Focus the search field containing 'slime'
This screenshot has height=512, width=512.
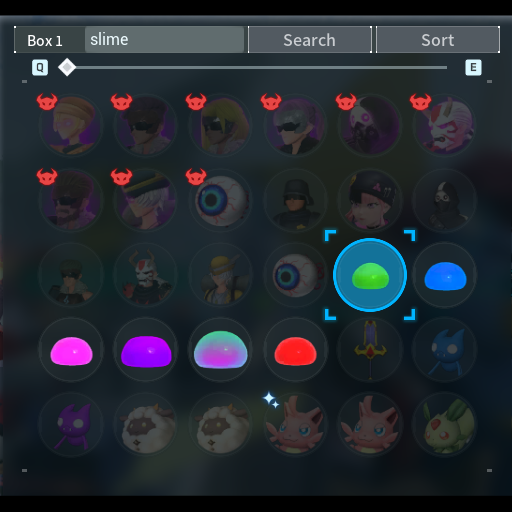point(164,40)
